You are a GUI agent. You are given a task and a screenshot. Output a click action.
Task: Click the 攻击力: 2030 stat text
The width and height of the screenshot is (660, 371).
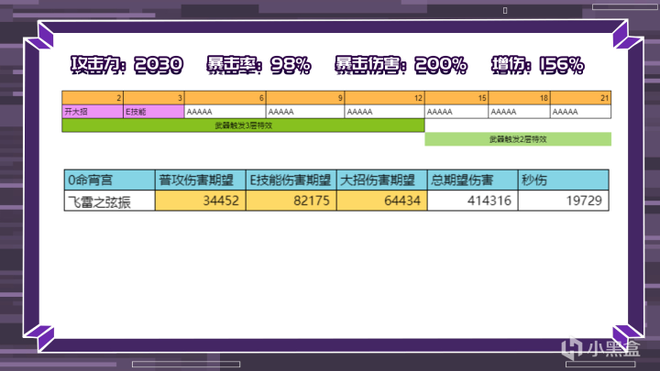pyautogui.click(x=127, y=65)
